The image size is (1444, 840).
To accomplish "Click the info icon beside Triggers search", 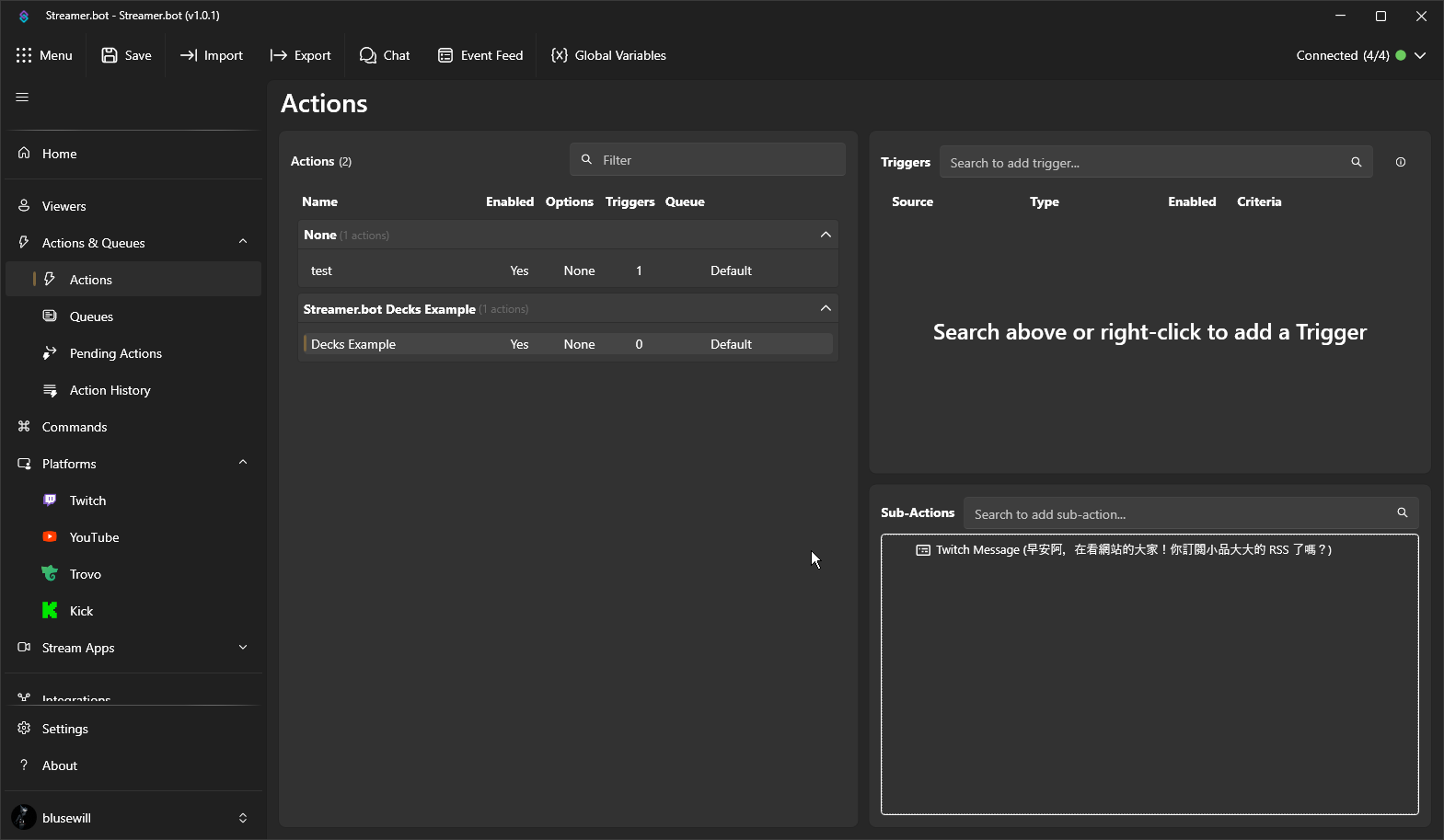I will [1400, 162].
